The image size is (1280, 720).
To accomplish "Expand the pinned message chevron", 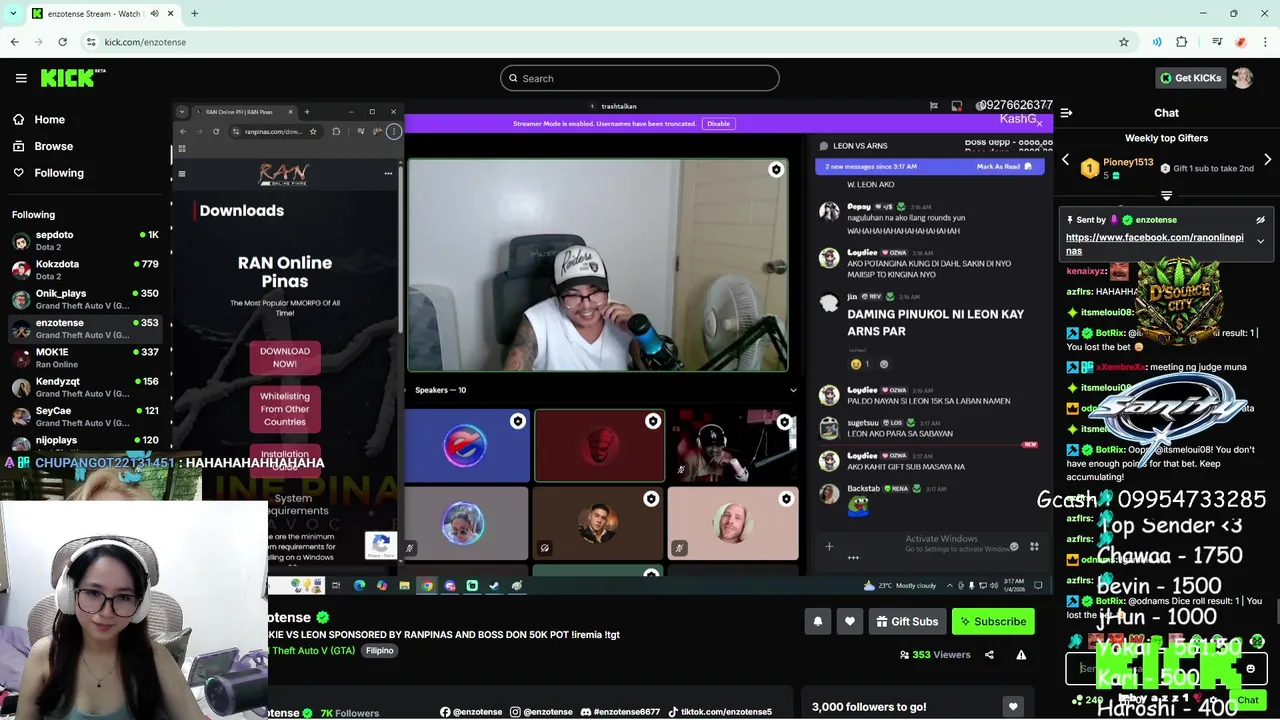I will [x=1260, y=241].
